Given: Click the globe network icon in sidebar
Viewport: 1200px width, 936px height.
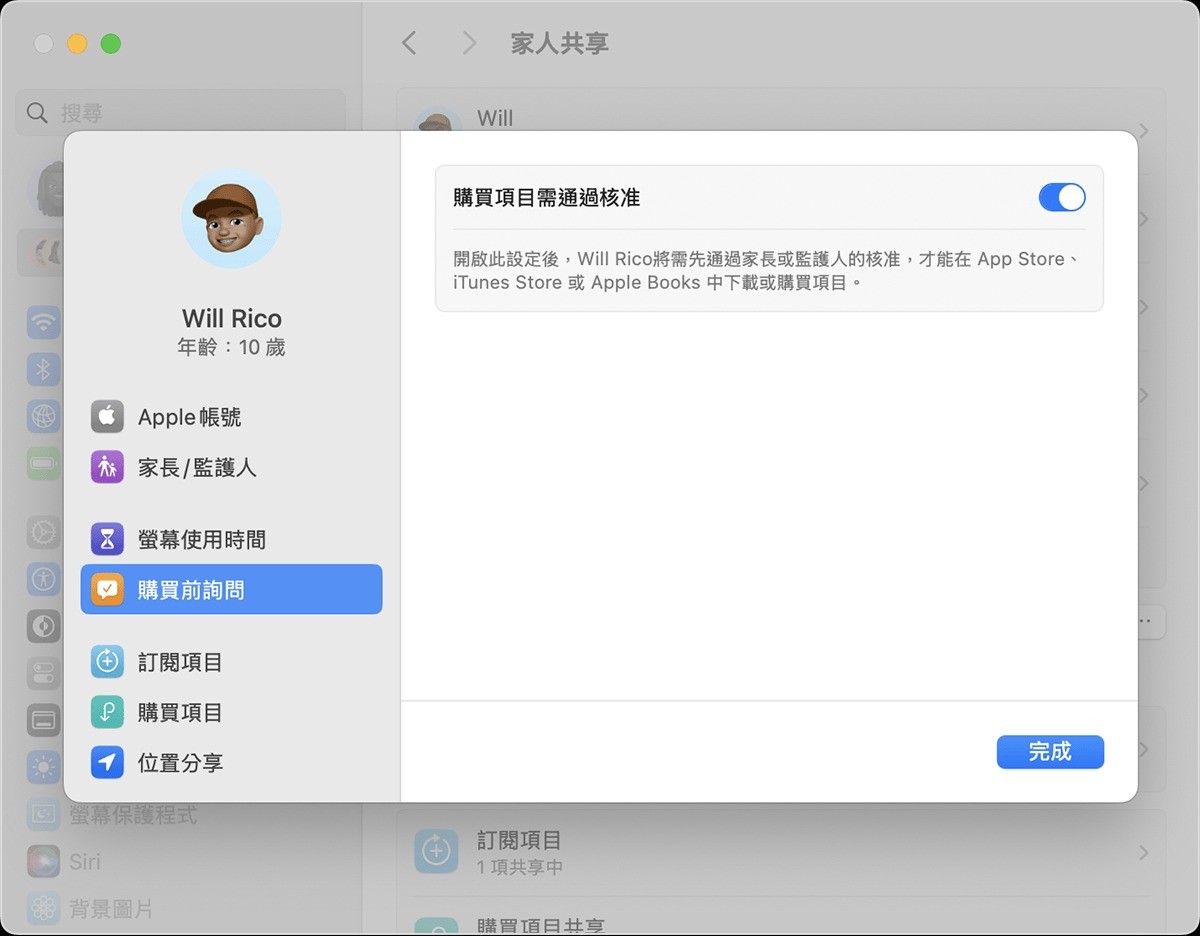Looking at the screenshot, I should click(x=43, y=417).
